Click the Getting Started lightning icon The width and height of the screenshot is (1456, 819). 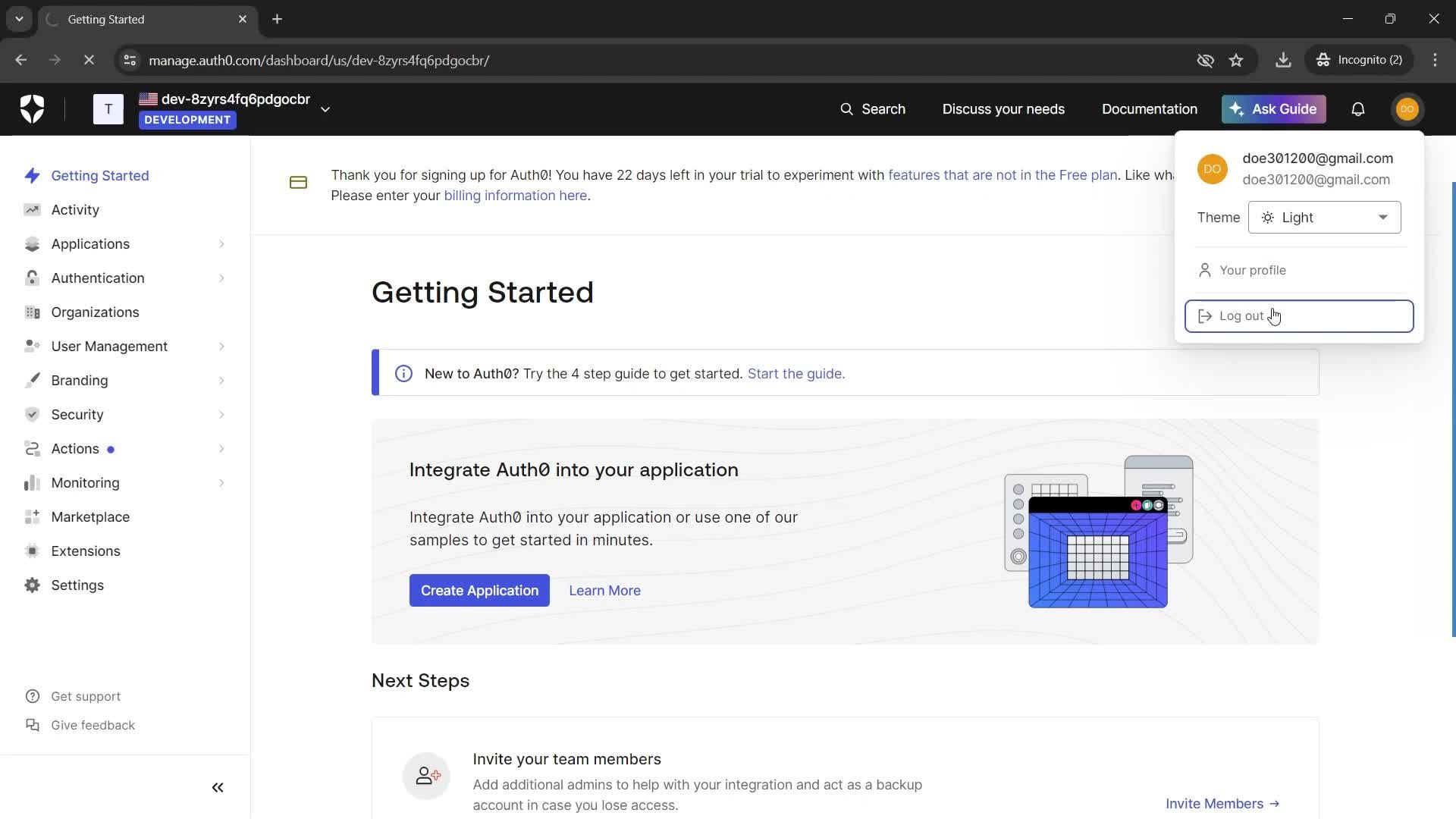pos(32,176)
